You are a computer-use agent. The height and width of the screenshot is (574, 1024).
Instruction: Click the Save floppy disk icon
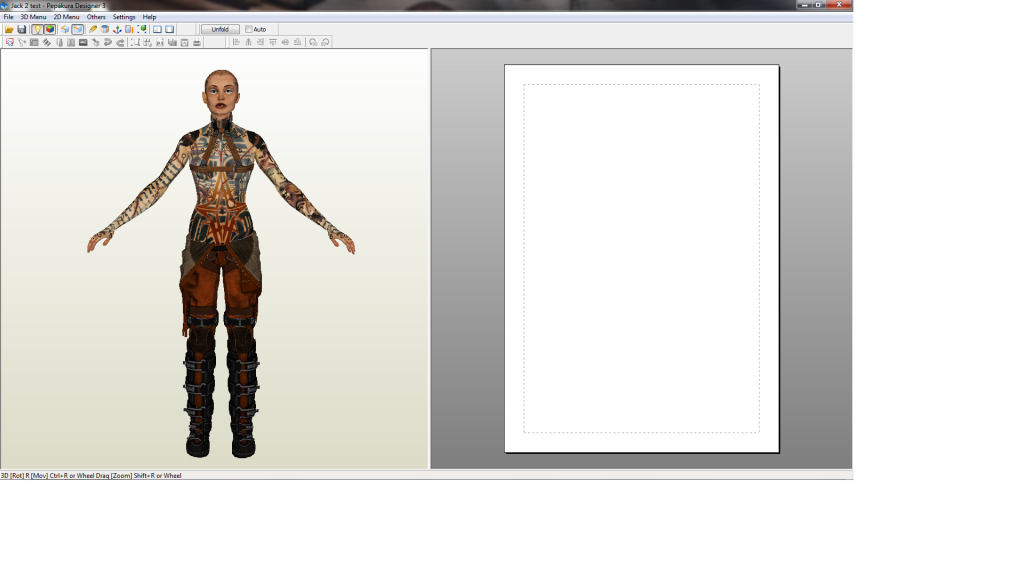click(22, 29)
